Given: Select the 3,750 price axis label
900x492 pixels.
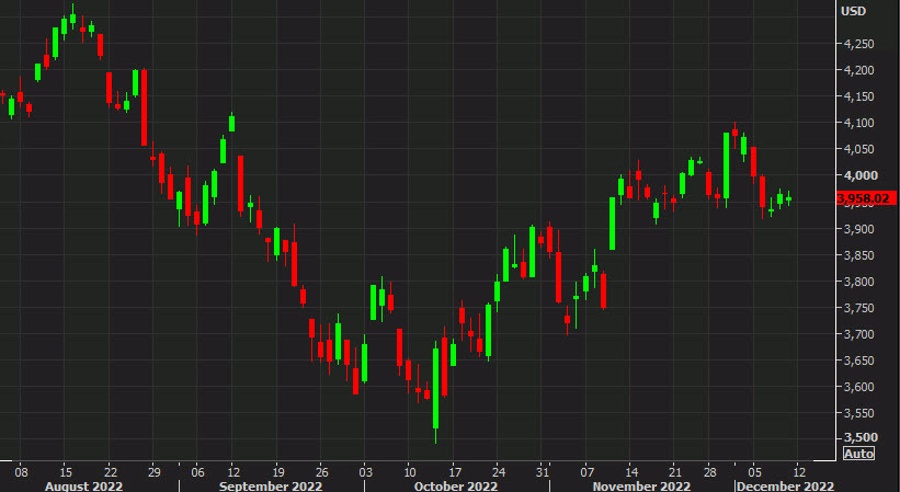Looking at the screenshot, I should click(859, 308).
